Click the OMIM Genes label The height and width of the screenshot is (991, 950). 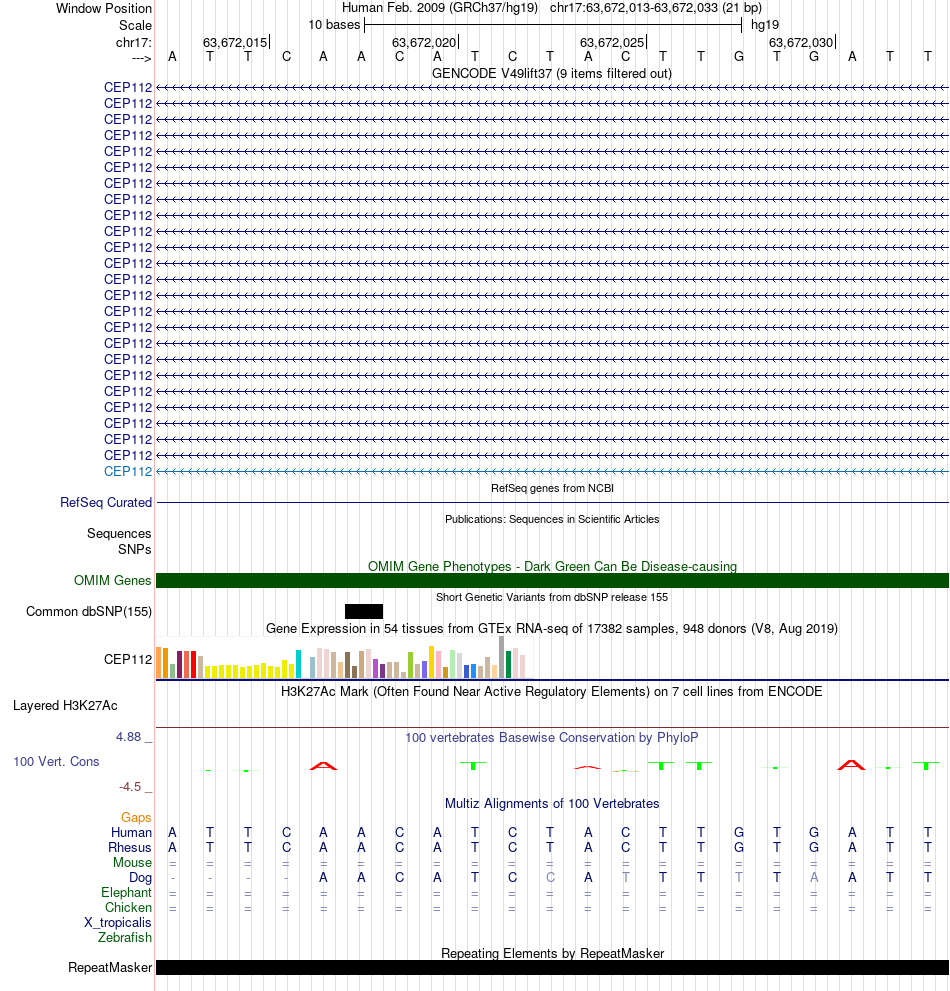click(x=113, y=580)
